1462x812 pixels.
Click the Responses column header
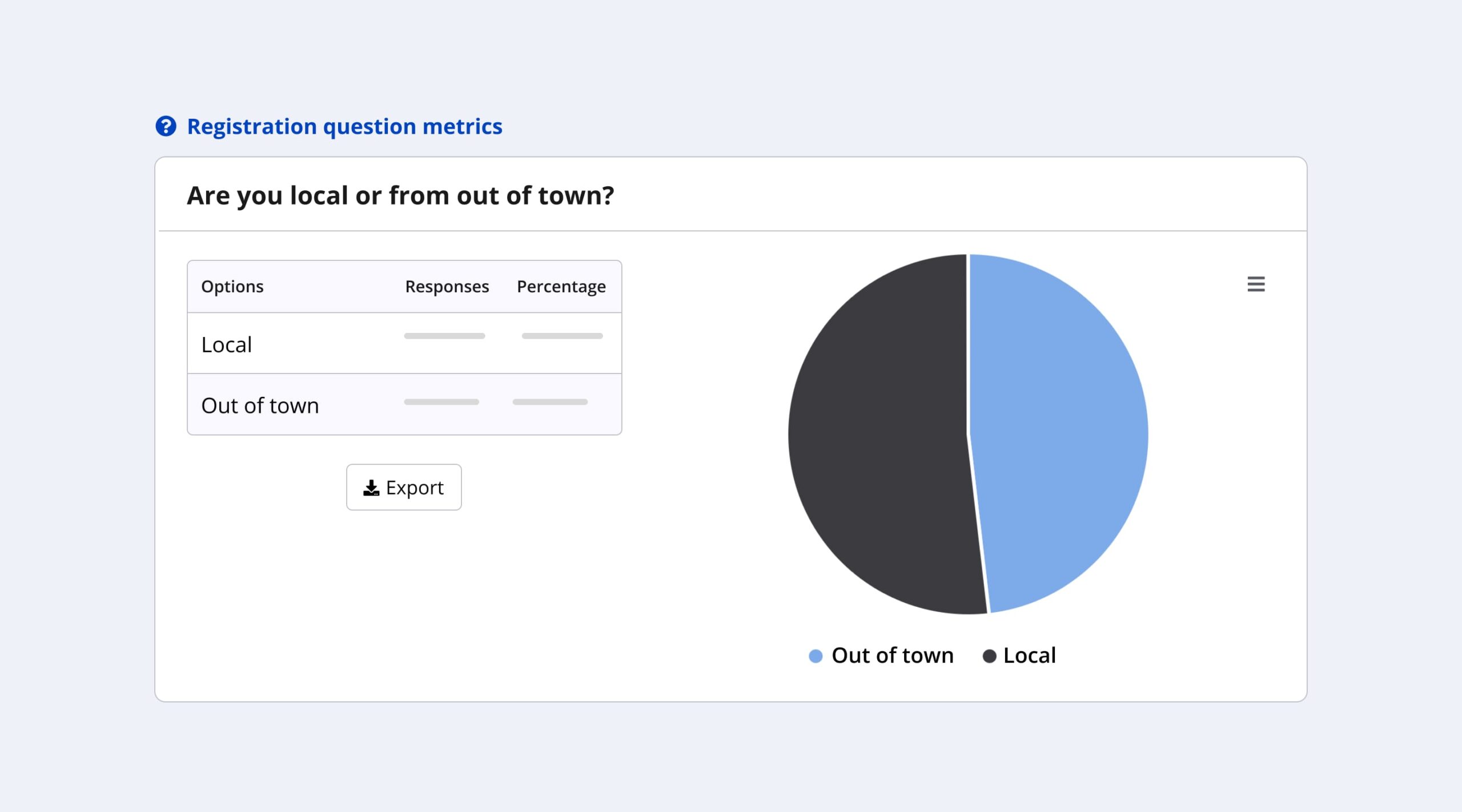pos(447,286)
